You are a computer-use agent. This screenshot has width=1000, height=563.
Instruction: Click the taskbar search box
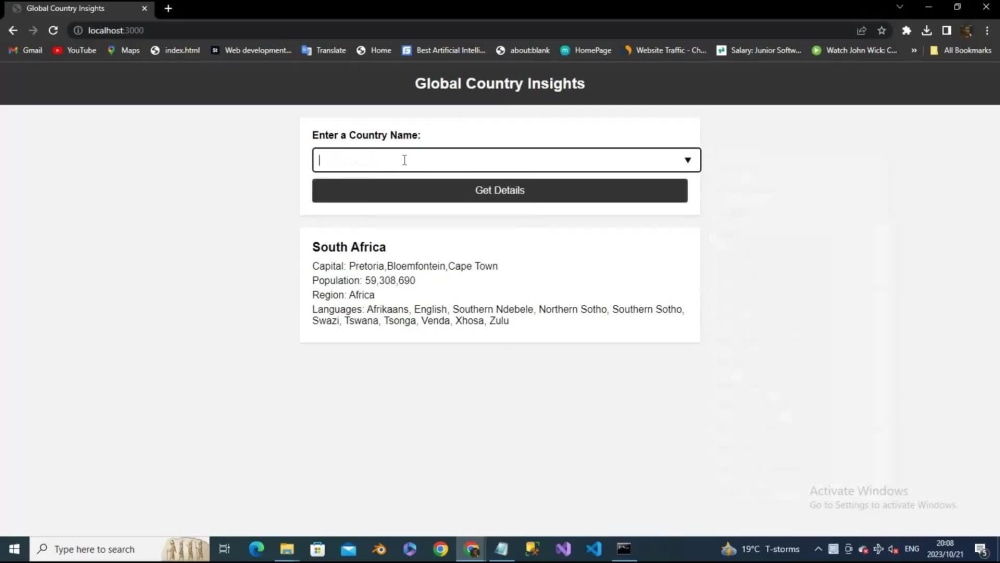(x=120, y=549)
